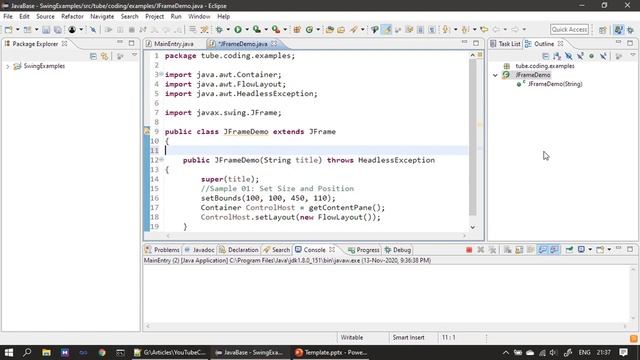Click Skip All Breakpoints toolbar icon
640x360 pixels.
[93, 30]
